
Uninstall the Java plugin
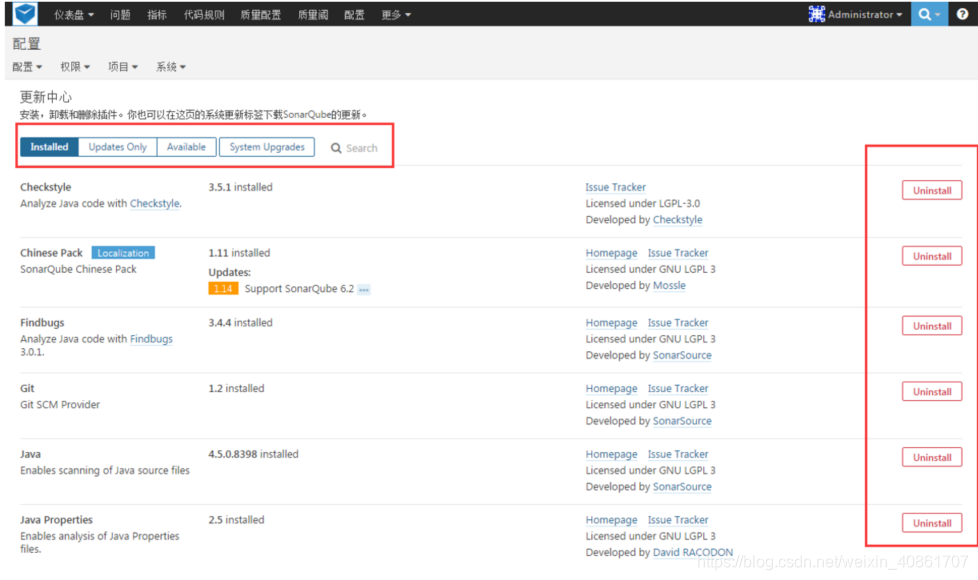coord(932,457)
